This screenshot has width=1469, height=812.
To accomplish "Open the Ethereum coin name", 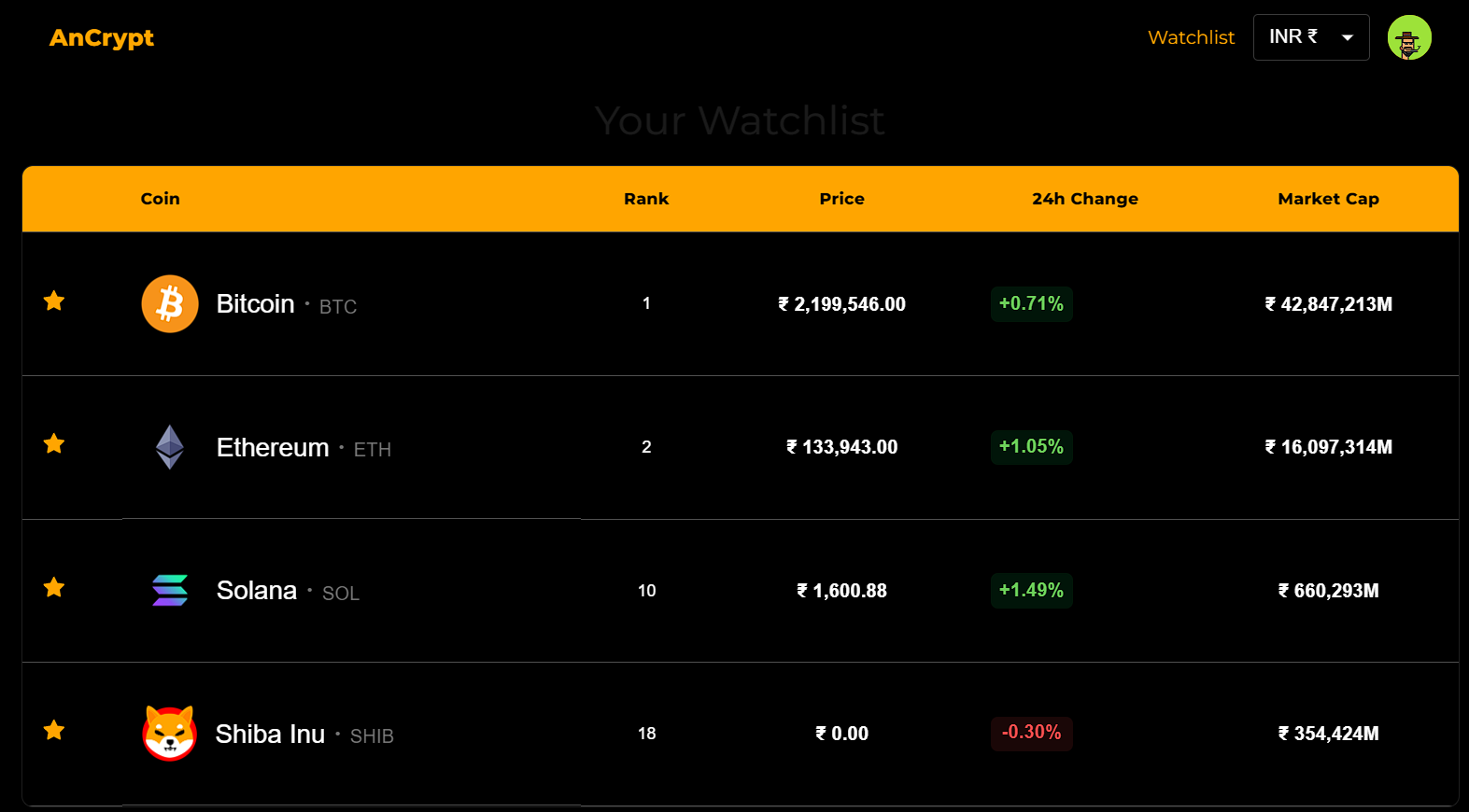I will click(273, 448).
